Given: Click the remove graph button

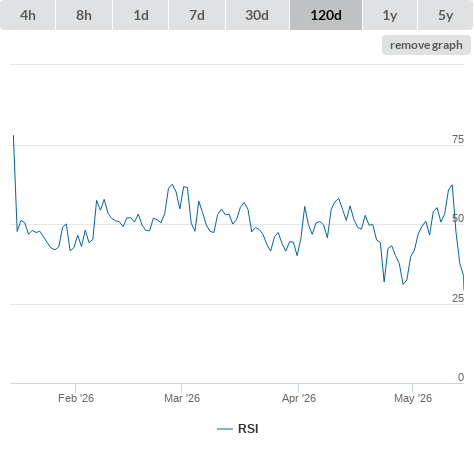Looking at the screenshot, I should tap(426, 45).
